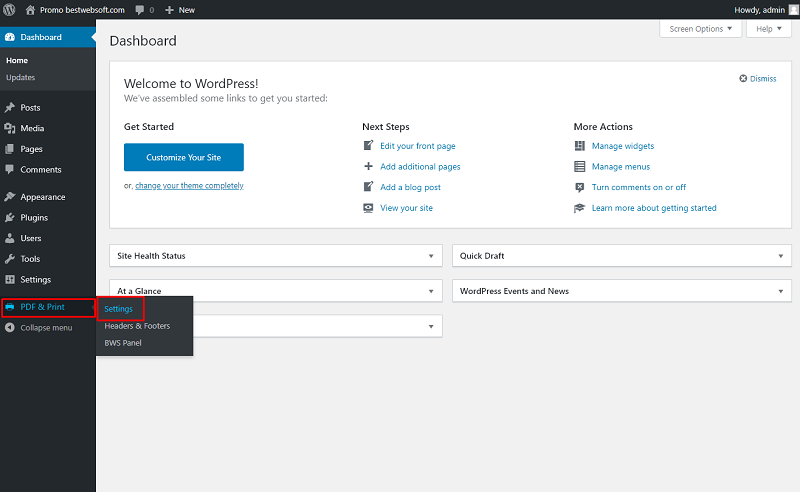Select BWS Panel submenu item
The height and width of the screenshot is (492, 800).
tap(123, 343)
